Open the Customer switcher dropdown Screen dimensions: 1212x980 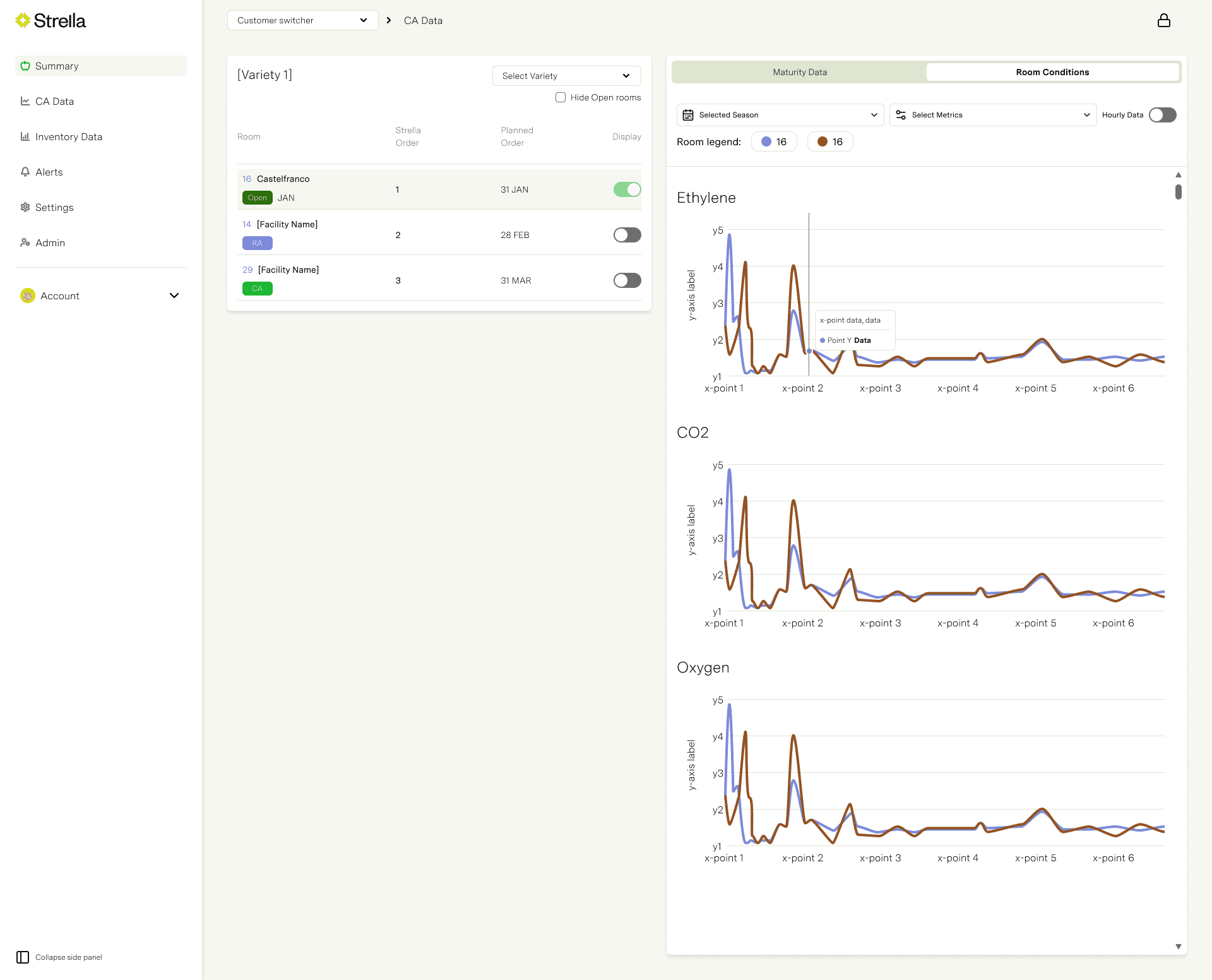point(302,20)
